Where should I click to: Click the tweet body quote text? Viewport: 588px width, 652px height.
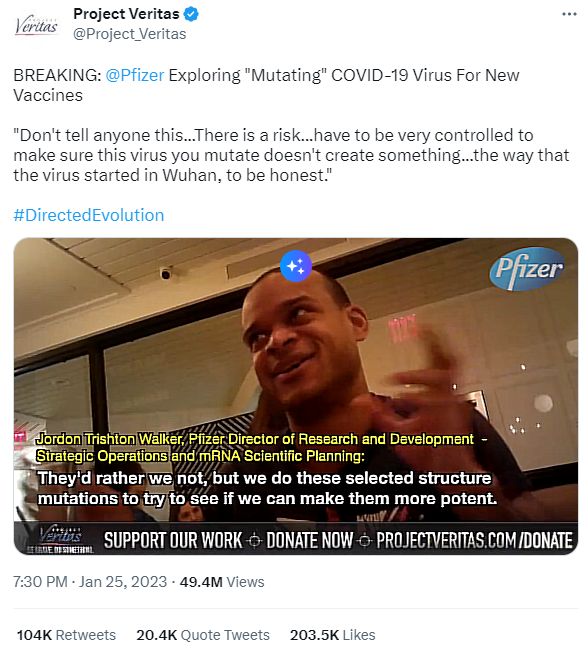click(291, 155)
